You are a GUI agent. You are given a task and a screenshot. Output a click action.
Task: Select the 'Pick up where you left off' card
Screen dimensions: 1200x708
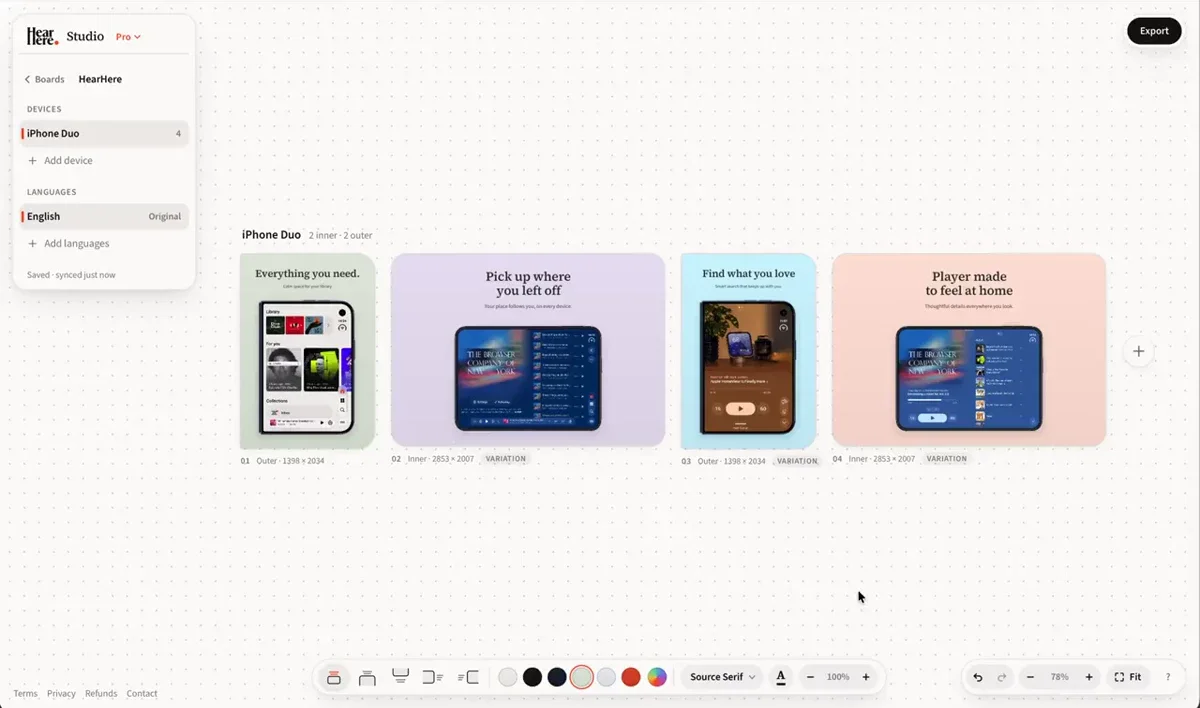[x=528, y=349]
